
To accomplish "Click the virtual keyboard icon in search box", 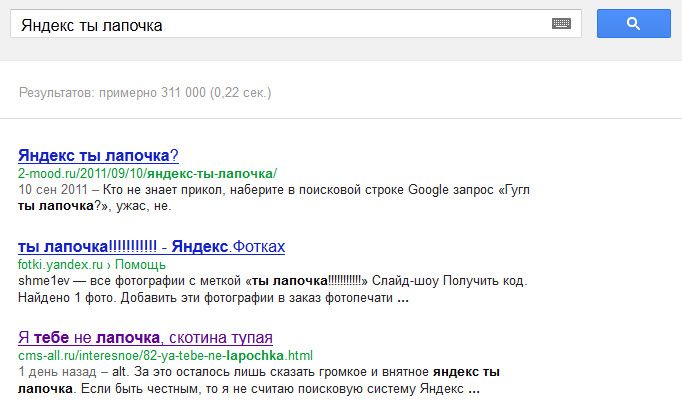I will [560, 24].
